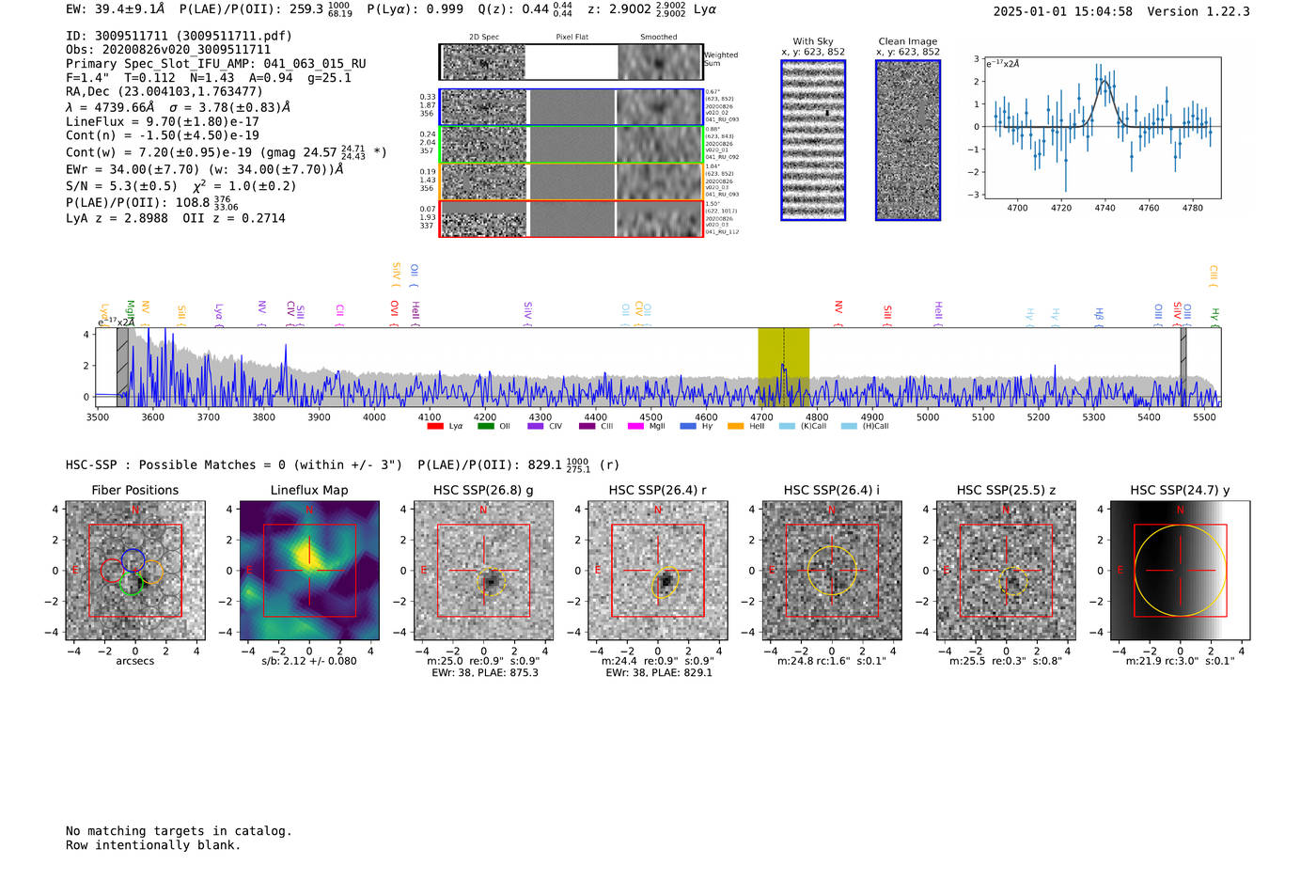This screenshot has height=896, width=1316.
Task: Select the orange-bordered 2D fiber spectrum row
Action: [572, 181]
